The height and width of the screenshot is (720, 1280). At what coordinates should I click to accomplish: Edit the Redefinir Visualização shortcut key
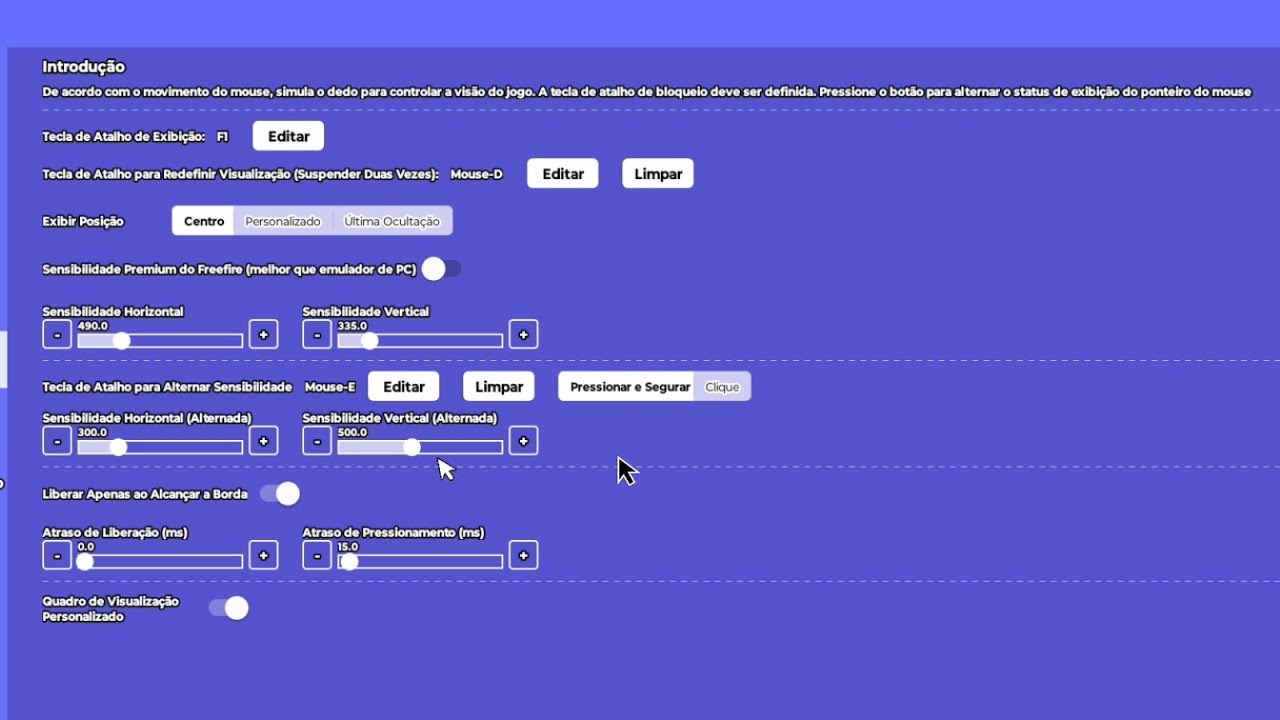pyautogui.click(x=563, y=174)
